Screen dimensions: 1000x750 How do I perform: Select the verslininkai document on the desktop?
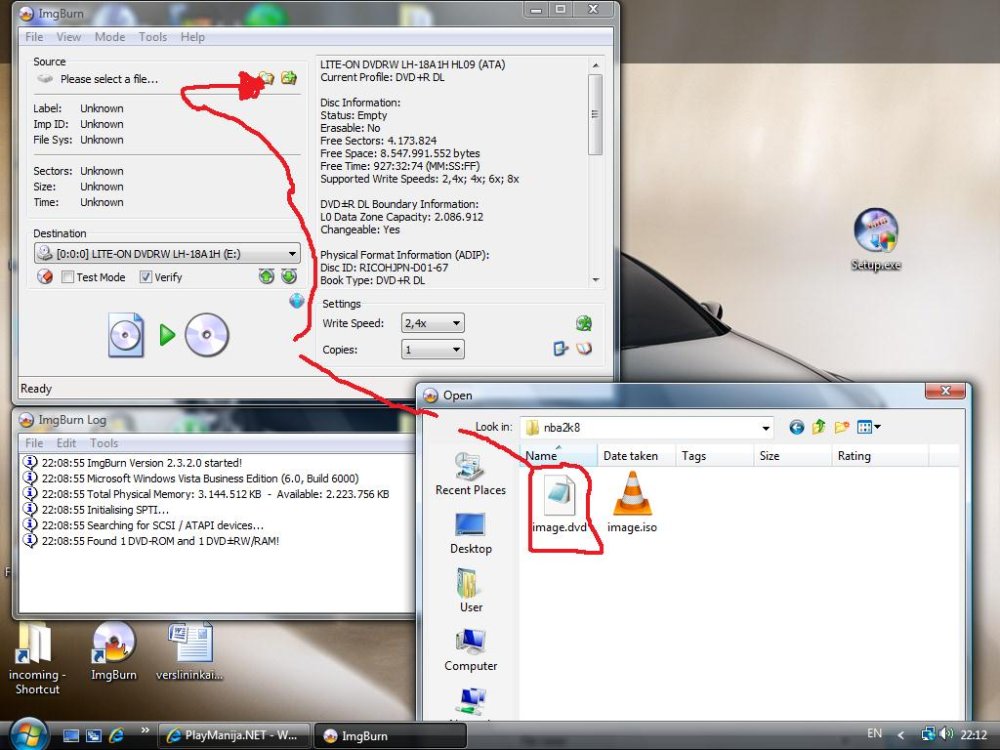coord(189,651)
